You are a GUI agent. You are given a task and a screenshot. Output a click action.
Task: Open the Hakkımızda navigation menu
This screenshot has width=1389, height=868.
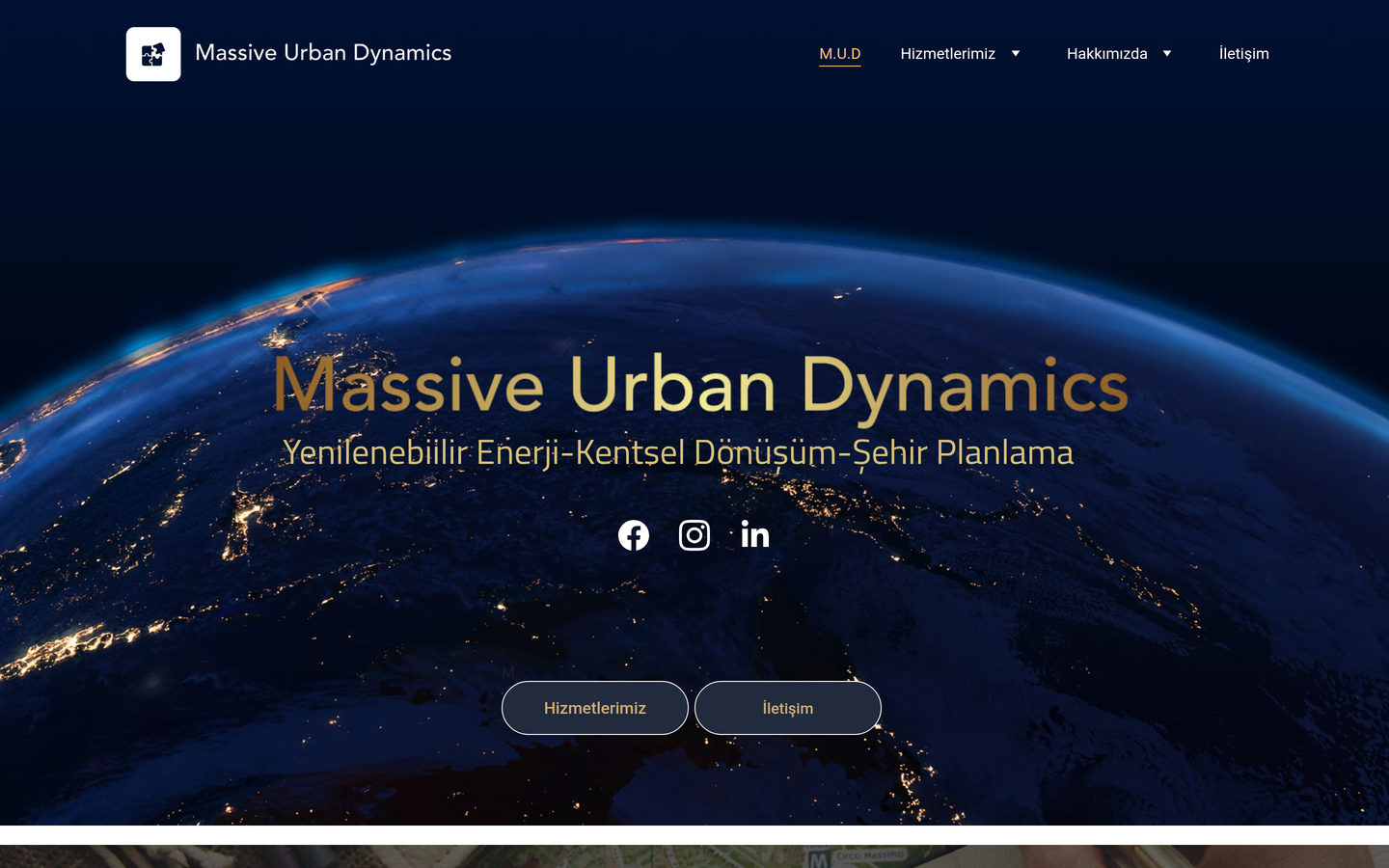(x=1107, y=54)
